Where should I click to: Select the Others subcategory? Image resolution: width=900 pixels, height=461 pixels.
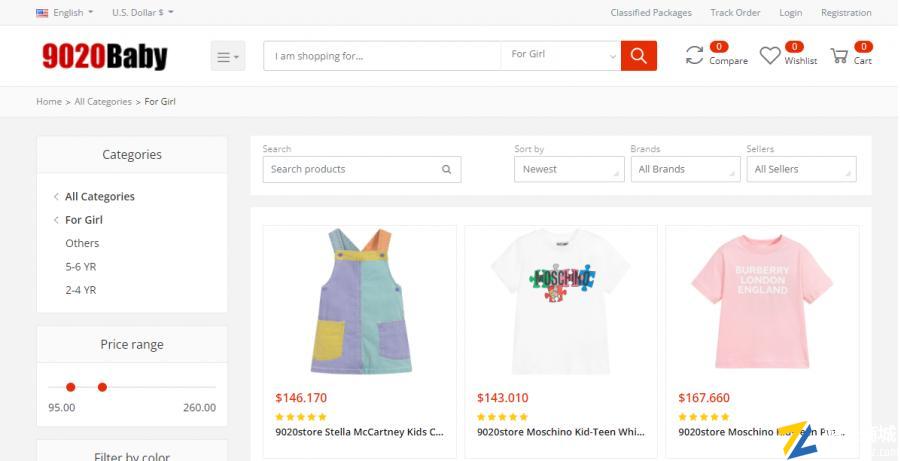pos(82,243)
